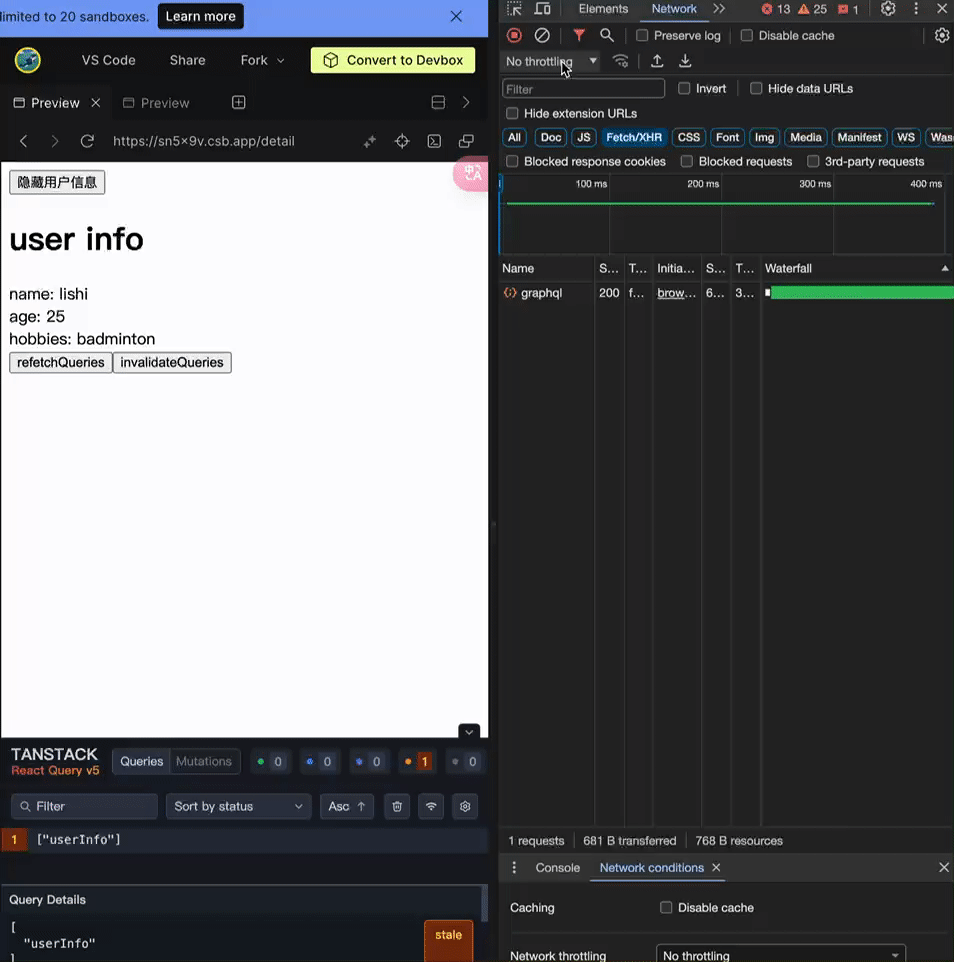Click the pink translate overlay icon

click(x=471, y=174)
